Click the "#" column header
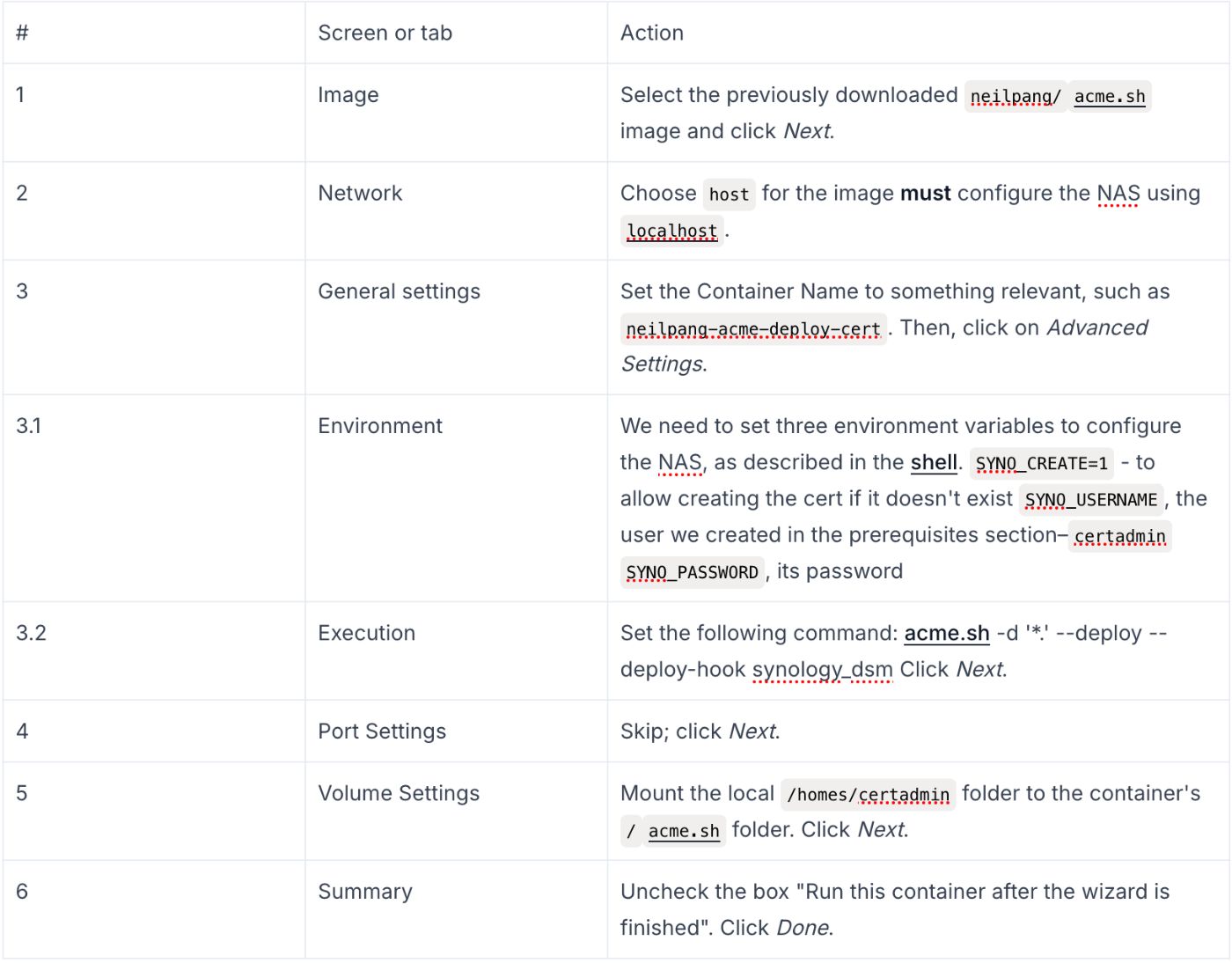Image resolution: width=1232 pixels, height=963 pixels. click(22, 33)
